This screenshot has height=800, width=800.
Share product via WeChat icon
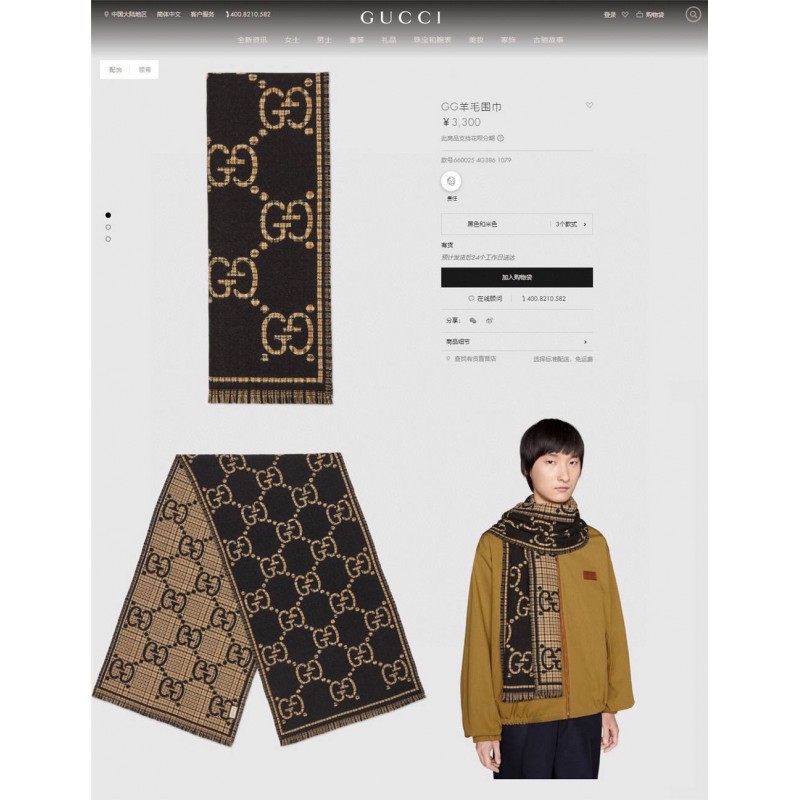[473, 320]
